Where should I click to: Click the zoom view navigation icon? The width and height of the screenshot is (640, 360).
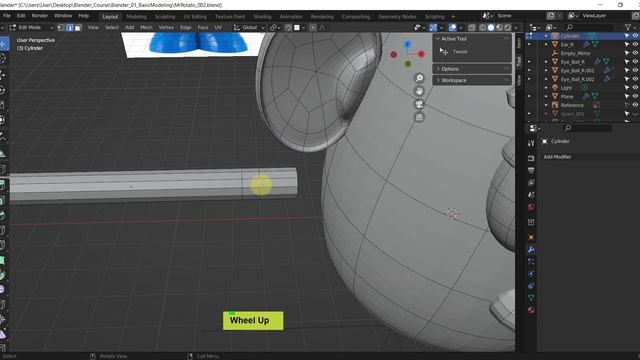[x=419, y=78]
